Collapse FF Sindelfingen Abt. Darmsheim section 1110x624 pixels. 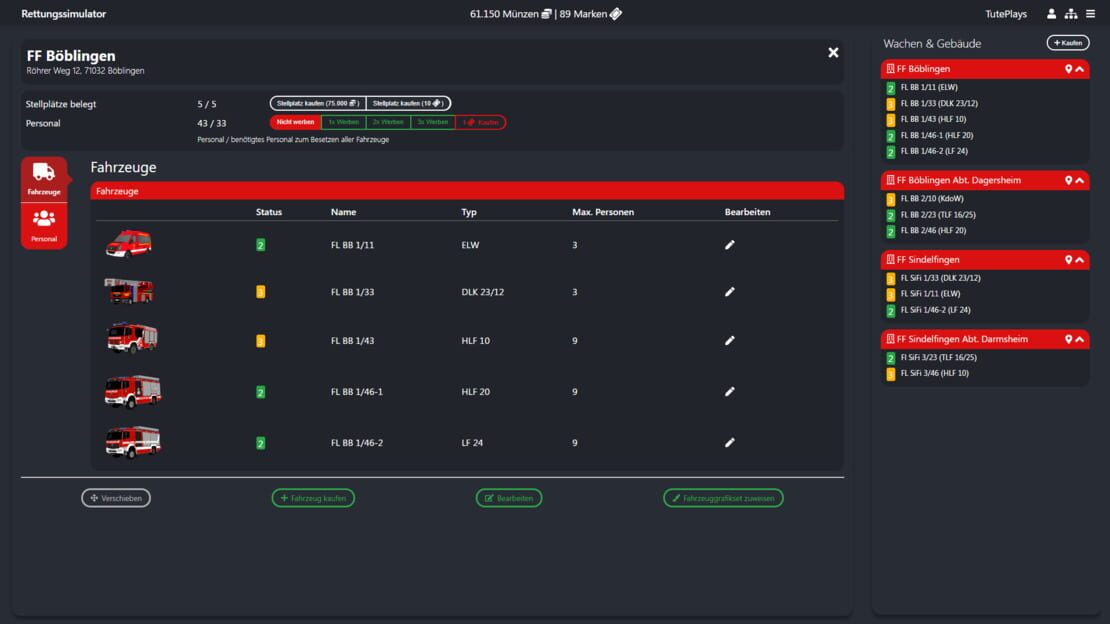(x=1080, y=339)
